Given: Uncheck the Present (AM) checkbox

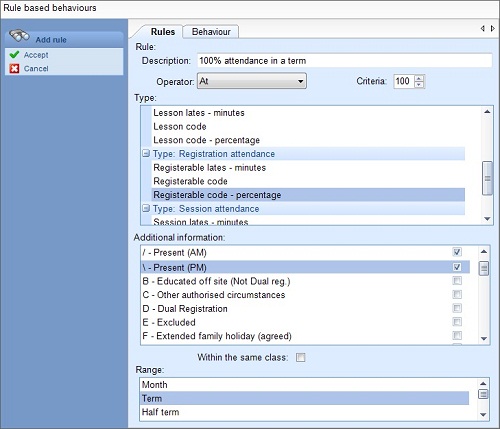Looking at the screenshot, I should coord(457,252).
